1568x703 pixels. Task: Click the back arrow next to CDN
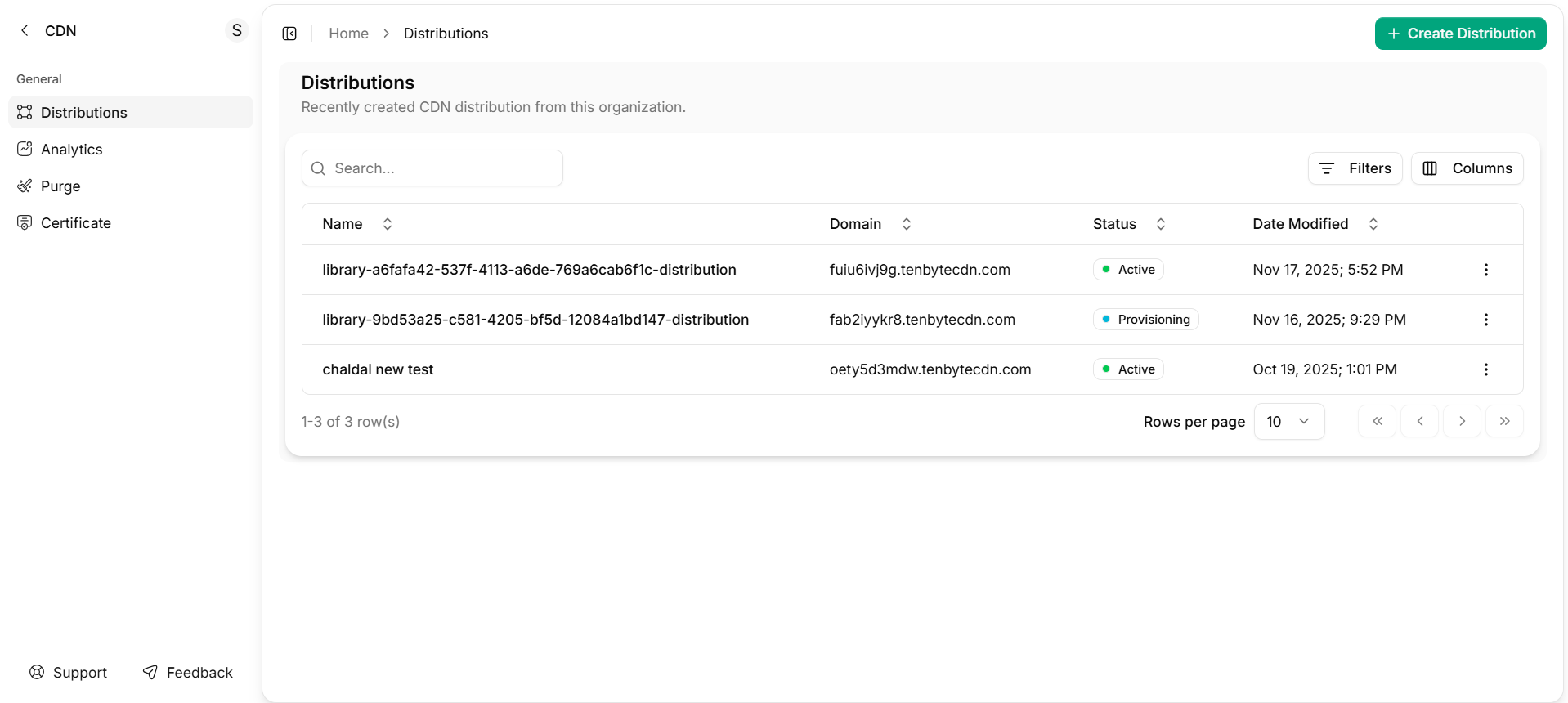25,30
